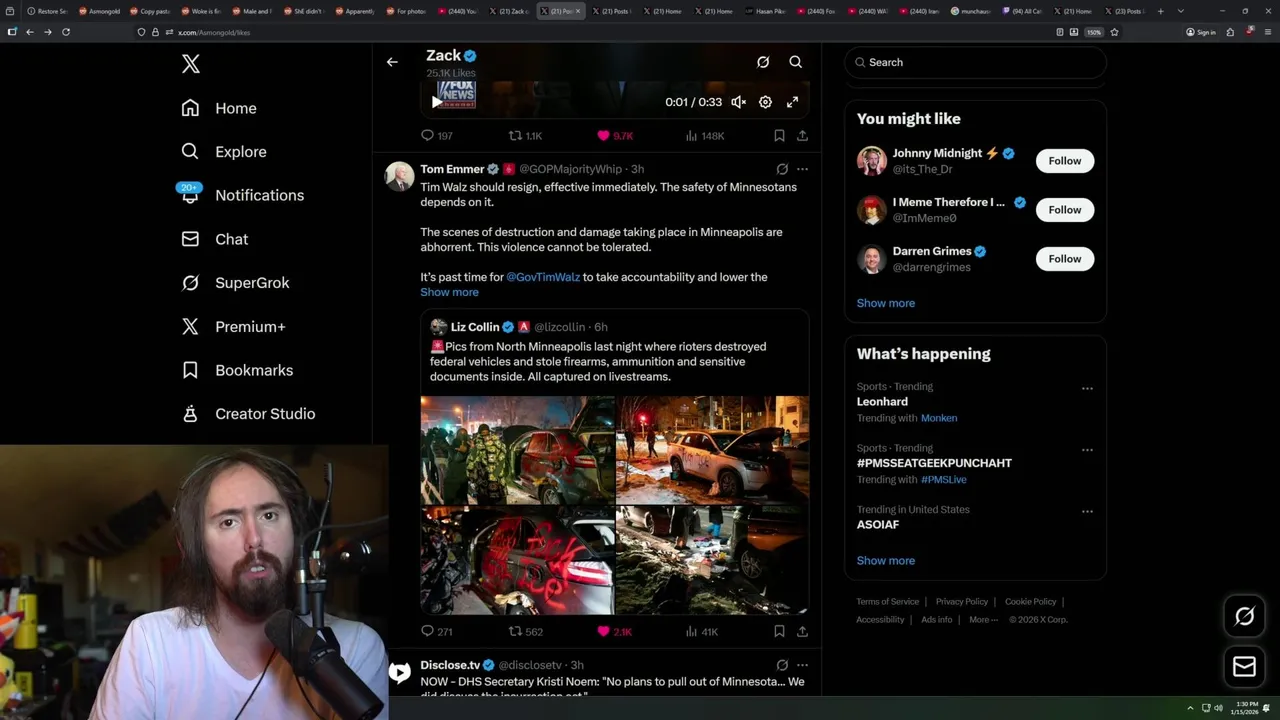
Task: Click the search icon in the profile header
Action: [x=796, y=62]
